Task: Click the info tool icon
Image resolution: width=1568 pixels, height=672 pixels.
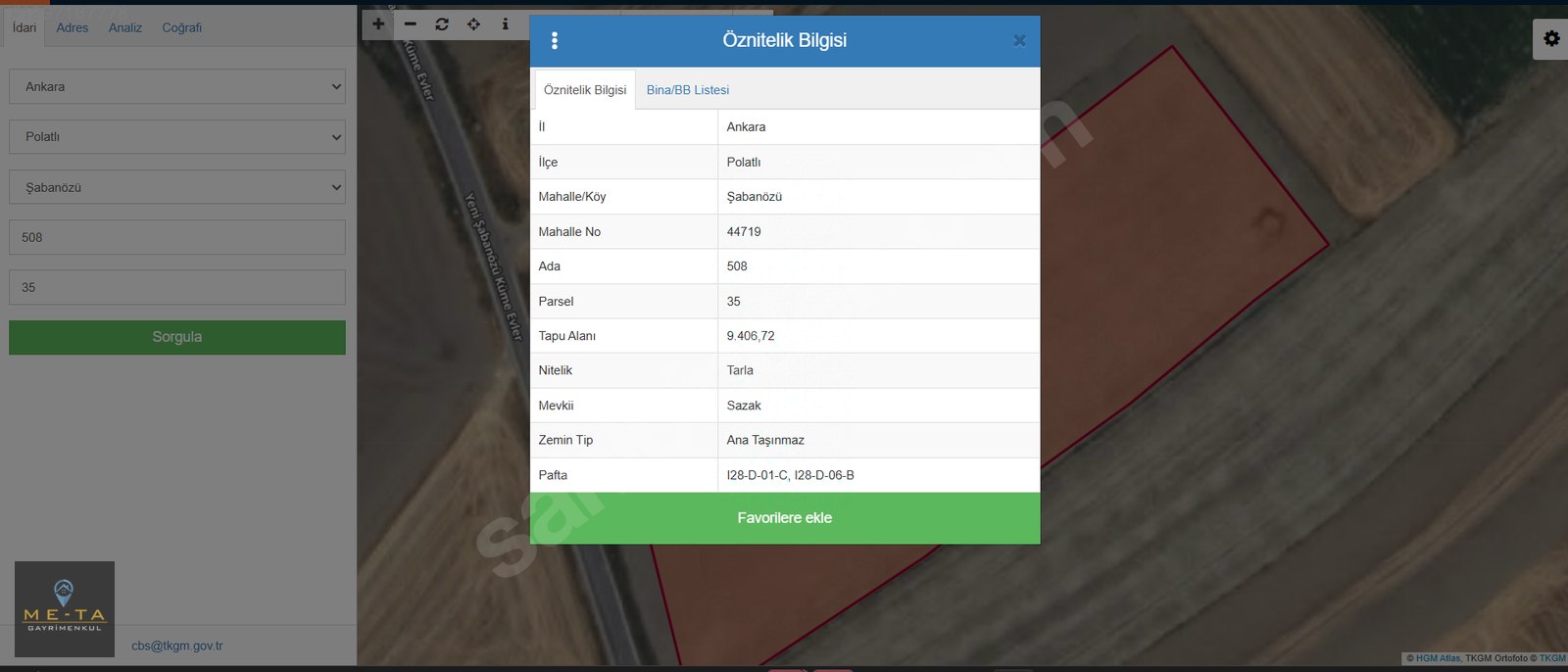Action: 506,24
